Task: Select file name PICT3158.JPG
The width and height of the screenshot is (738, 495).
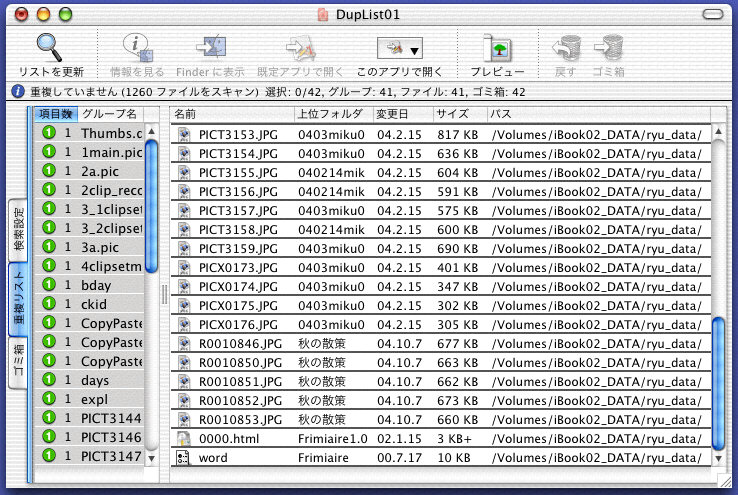Action: (238, 230)
